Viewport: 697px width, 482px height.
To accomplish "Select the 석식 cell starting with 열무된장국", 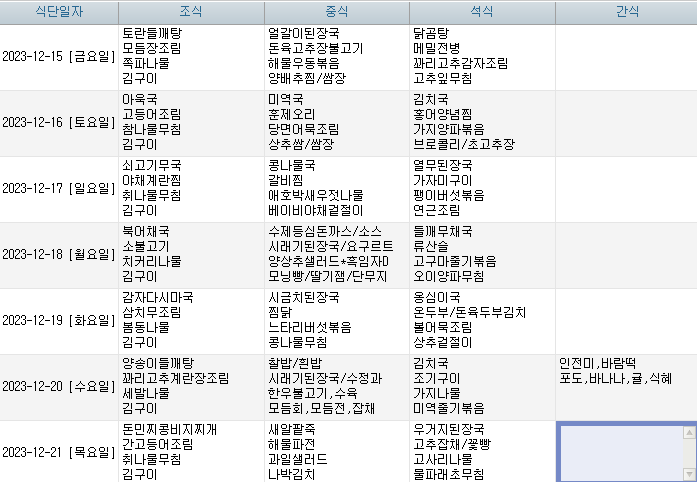I will [482, 188].
